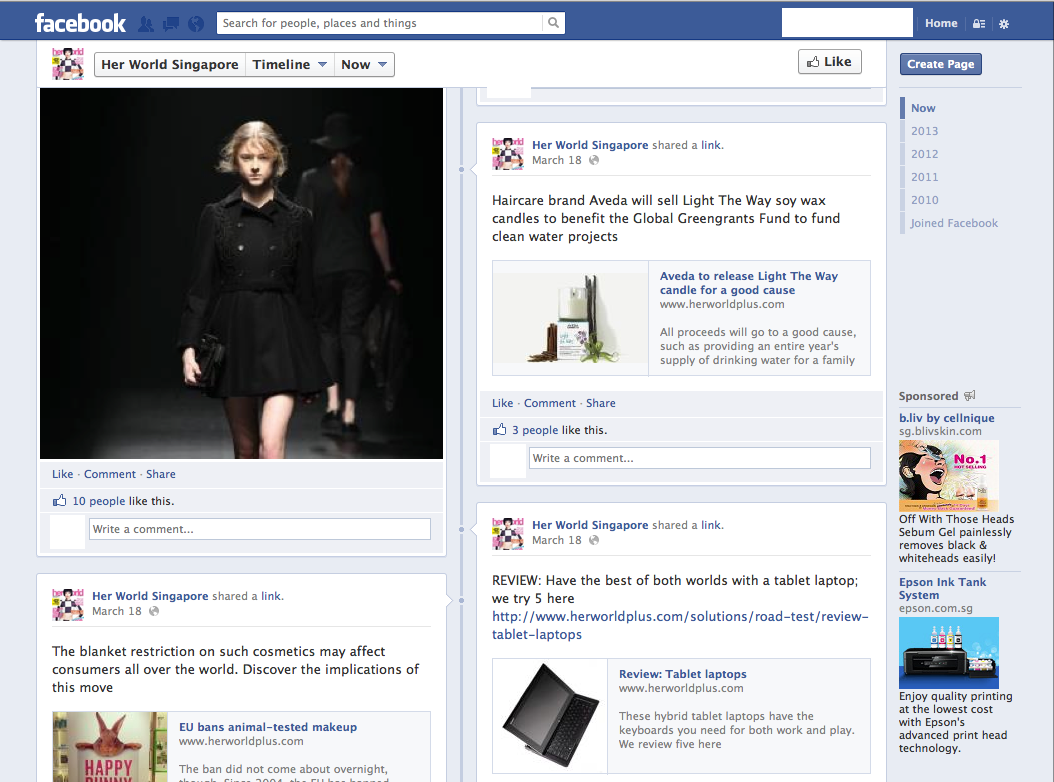Click the Her World page avatar in header
Image resolution: width=1054 pixels, height=782 pixels.
(68, 64)
